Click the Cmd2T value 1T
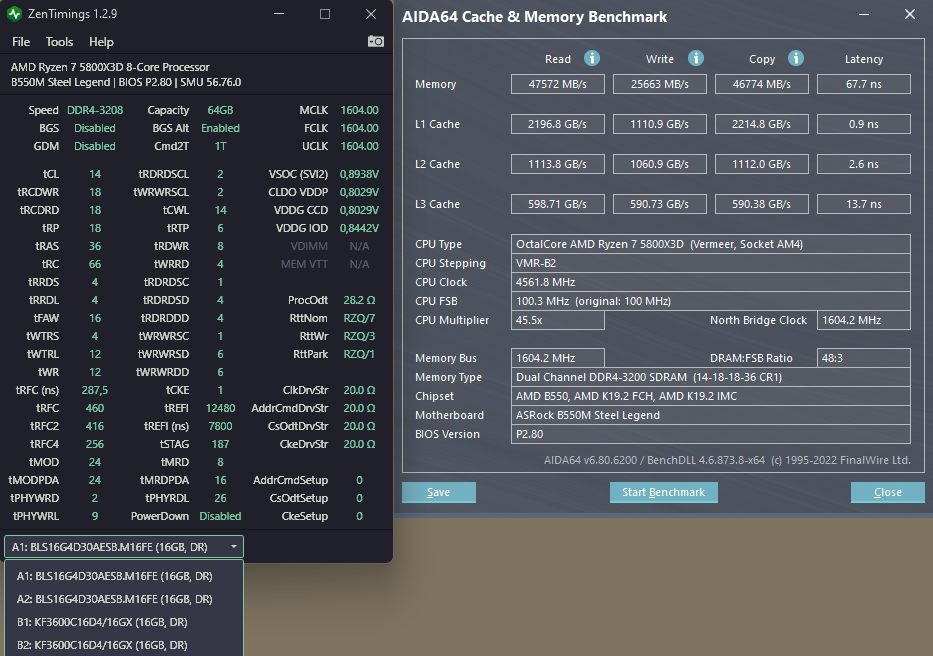This screenshot has height=656, width=933. [x=220, y=146]
